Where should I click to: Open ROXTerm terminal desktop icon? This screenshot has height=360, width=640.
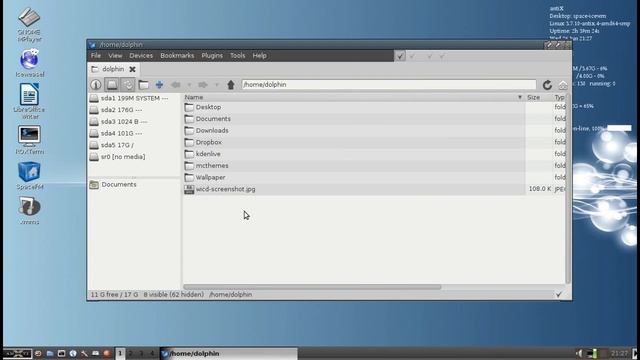pyautogui.click(x=29, y=140)
